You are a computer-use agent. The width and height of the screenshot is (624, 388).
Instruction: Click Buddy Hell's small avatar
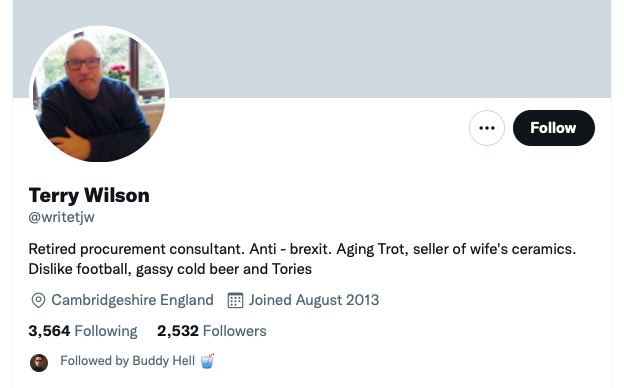coord(39,363)
